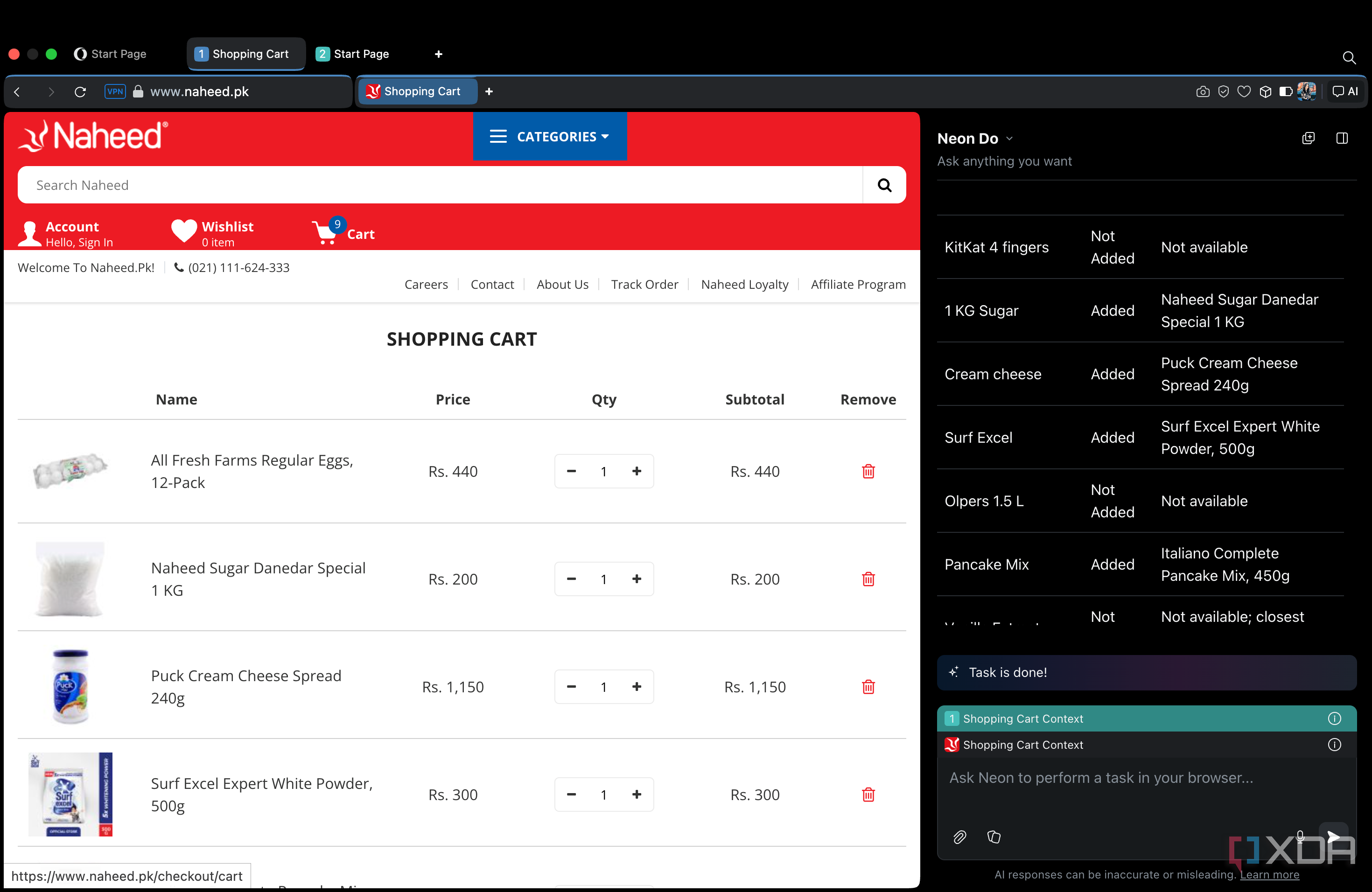Reload the naheed.pk page
Image resolution: width=1372 pixels, height=892 pixels.
[x=80, y=91]
